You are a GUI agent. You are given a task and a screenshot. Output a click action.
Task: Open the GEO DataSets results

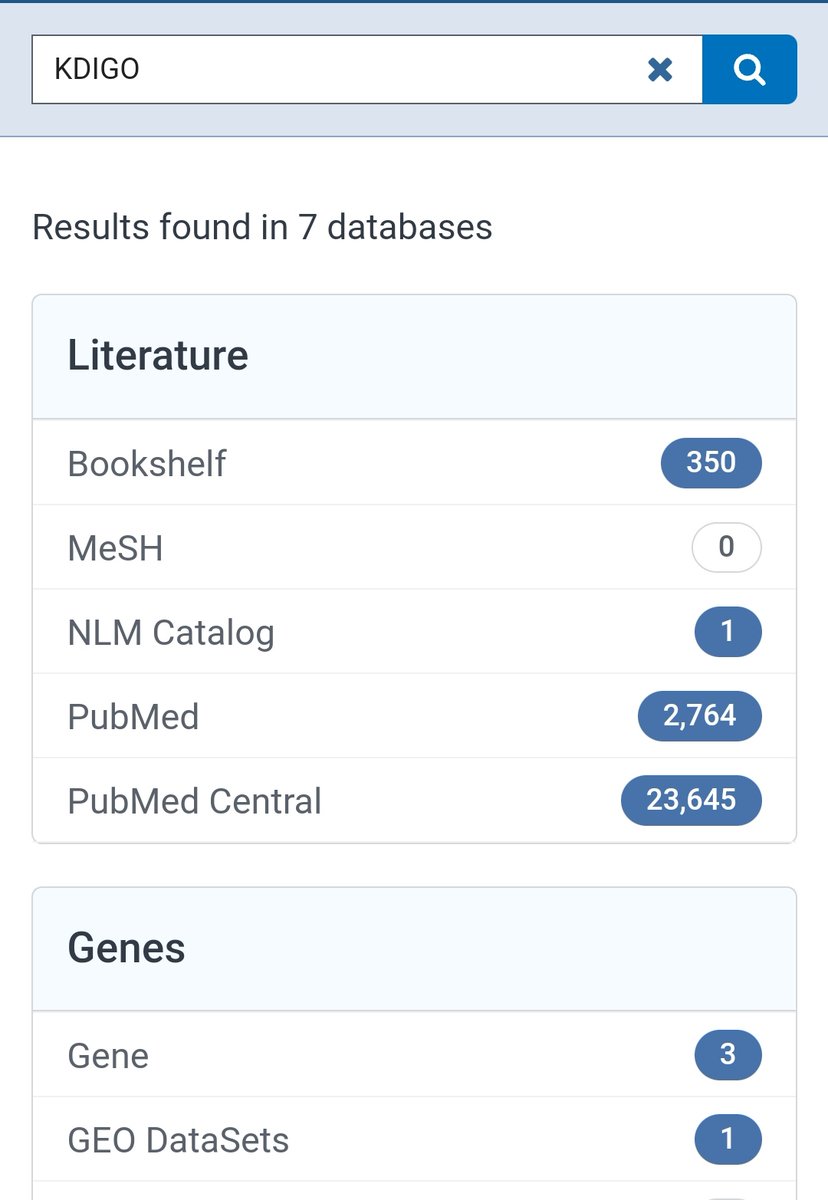pos(178,1140)
